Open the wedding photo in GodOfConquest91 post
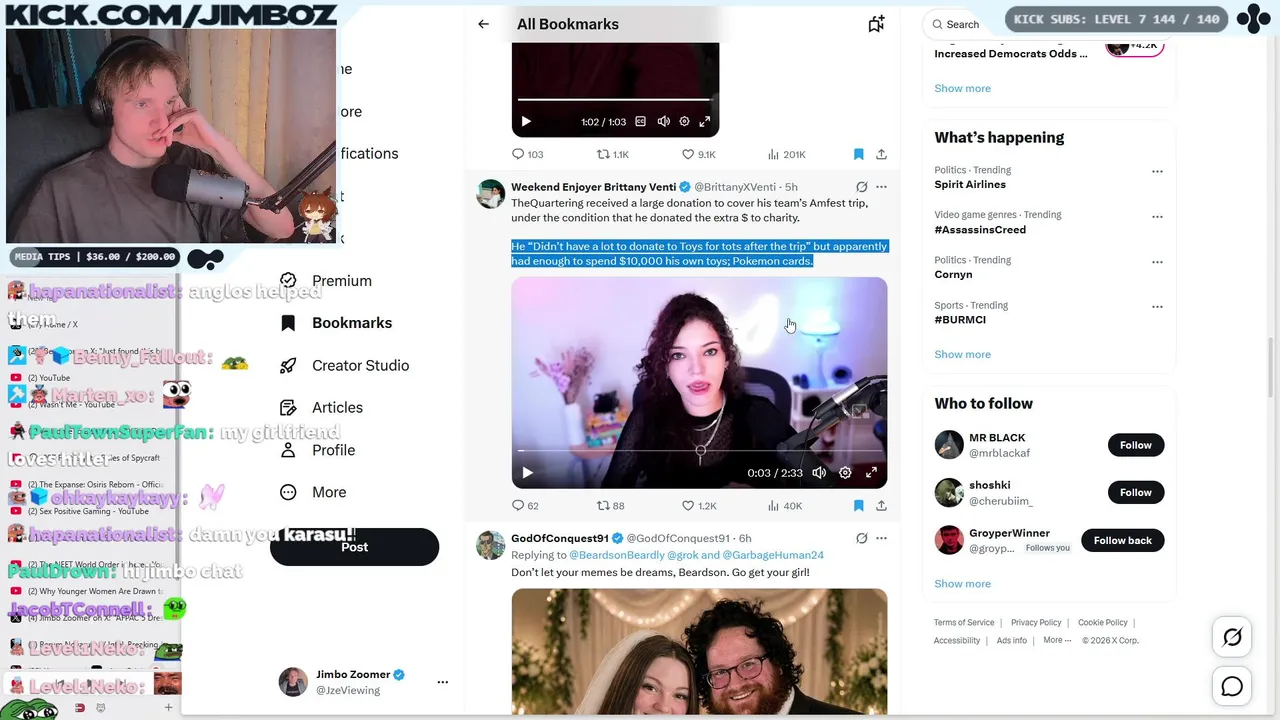This screenshot has height=720, width=1280. point(699,651)
